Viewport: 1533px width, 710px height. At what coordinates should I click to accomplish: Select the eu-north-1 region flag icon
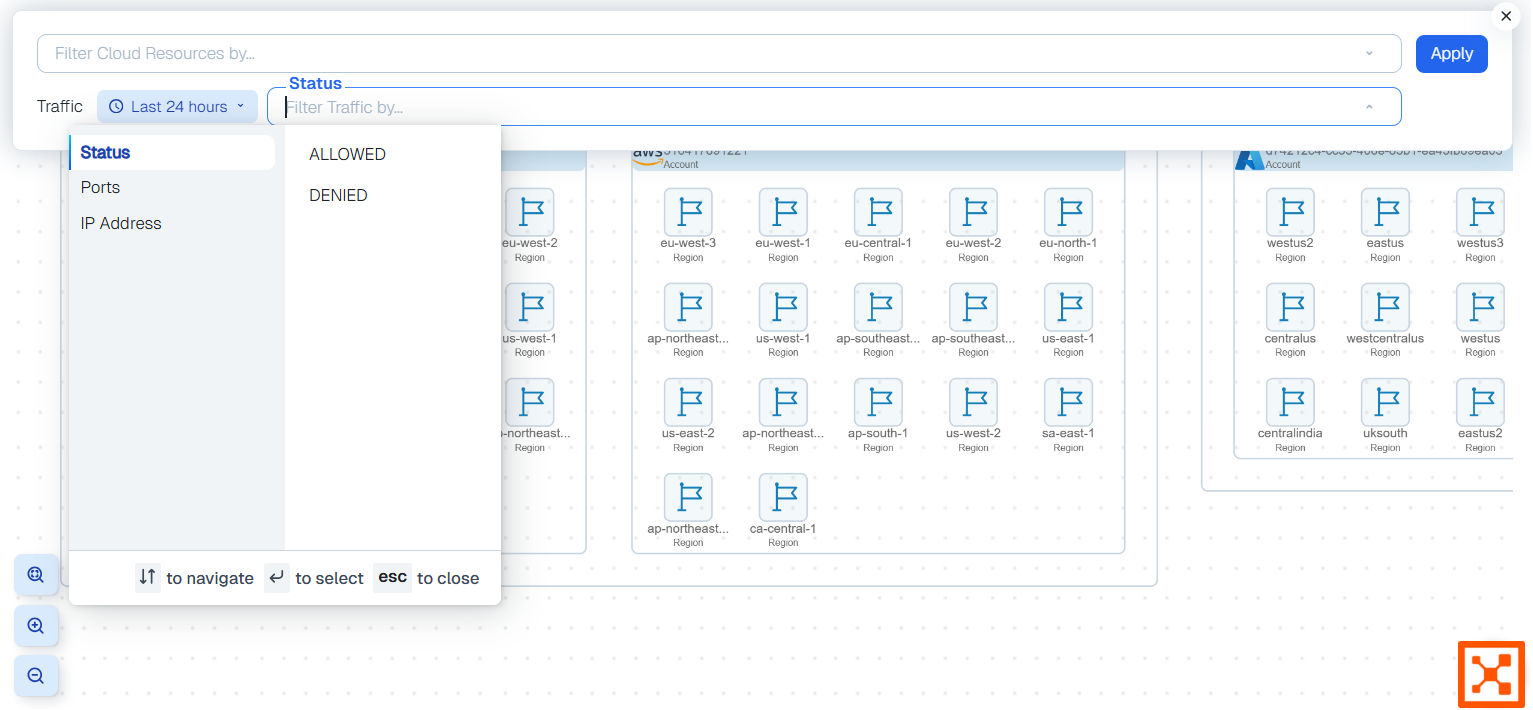[x=1068, y=212]
